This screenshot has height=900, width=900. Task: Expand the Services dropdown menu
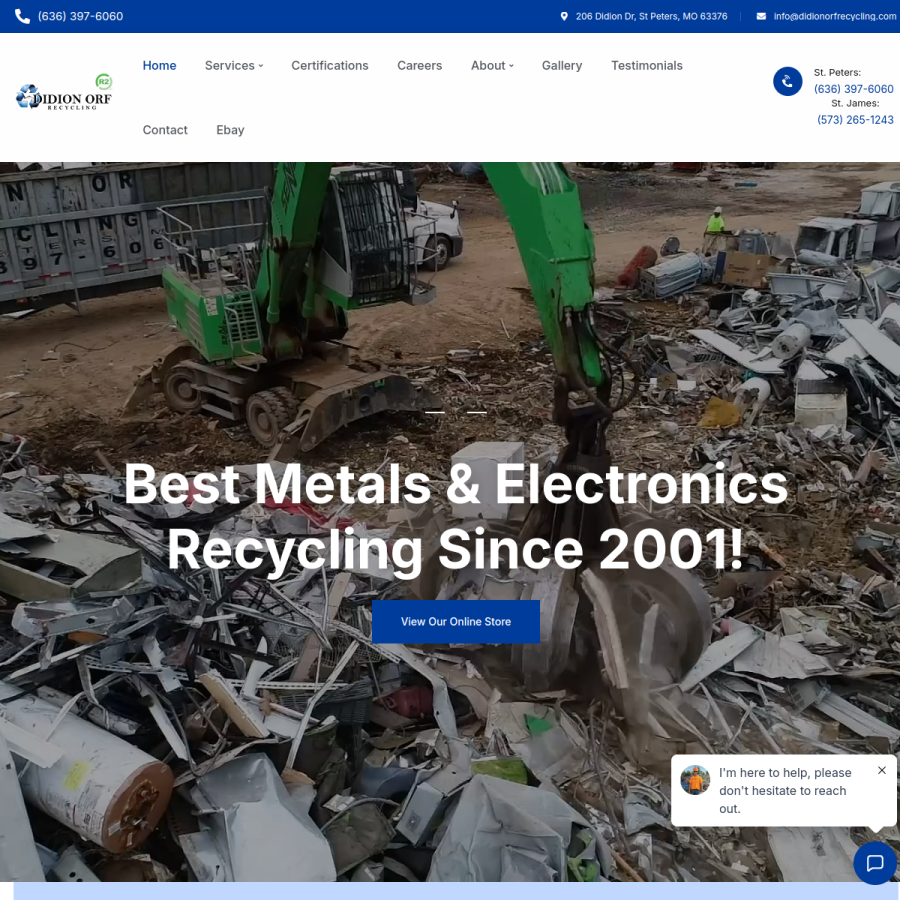[234, 65]
